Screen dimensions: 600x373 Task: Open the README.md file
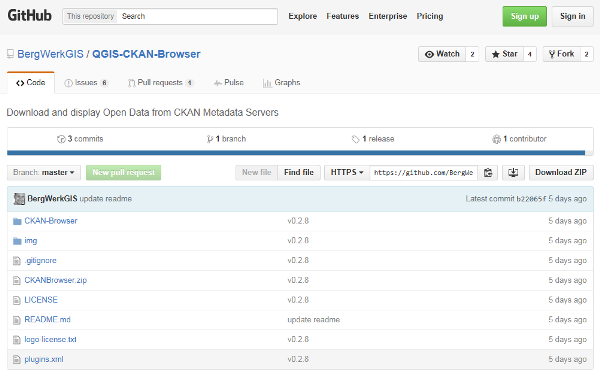(x=47, y=320)
